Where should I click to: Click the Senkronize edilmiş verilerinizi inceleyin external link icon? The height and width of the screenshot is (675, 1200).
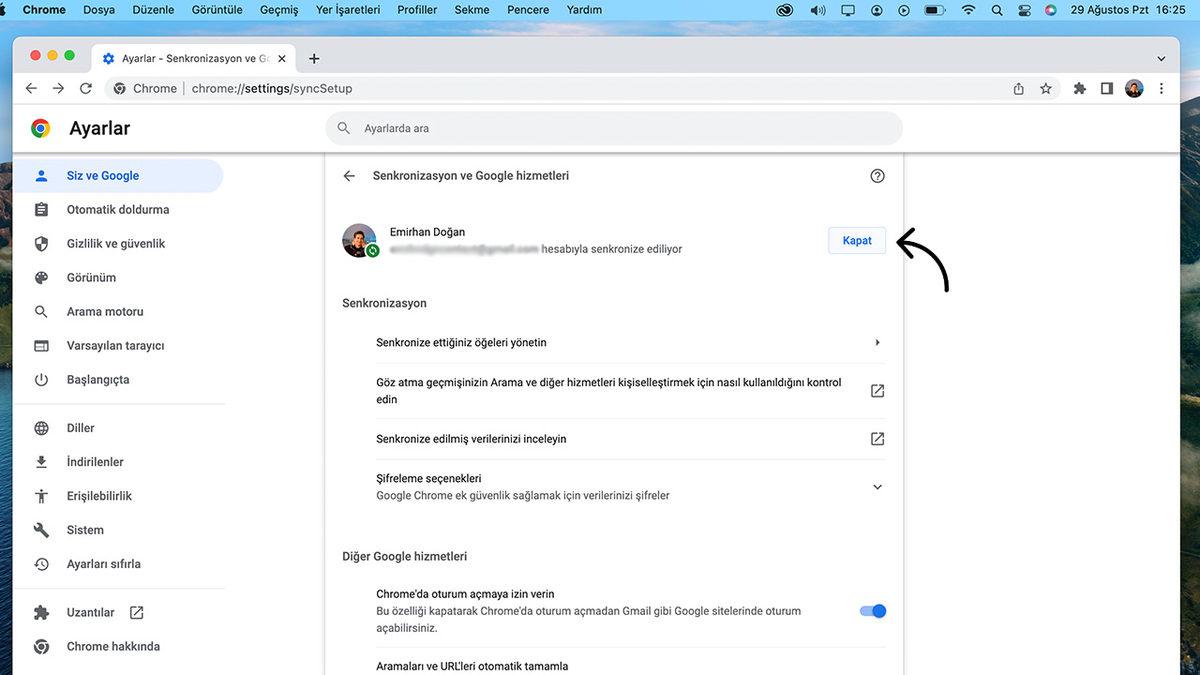[x=877, y=438]
